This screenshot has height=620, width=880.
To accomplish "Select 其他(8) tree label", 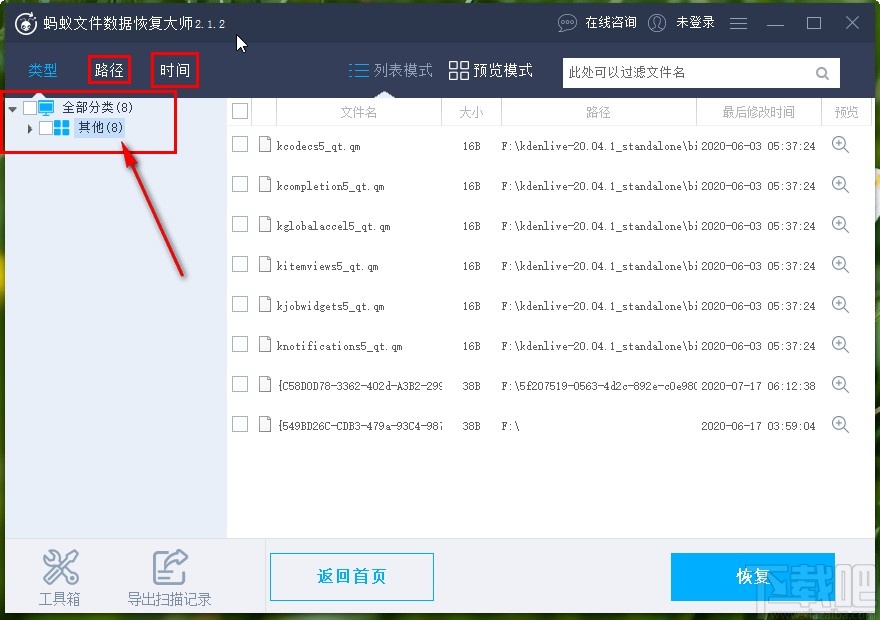I will coord(100,128).
